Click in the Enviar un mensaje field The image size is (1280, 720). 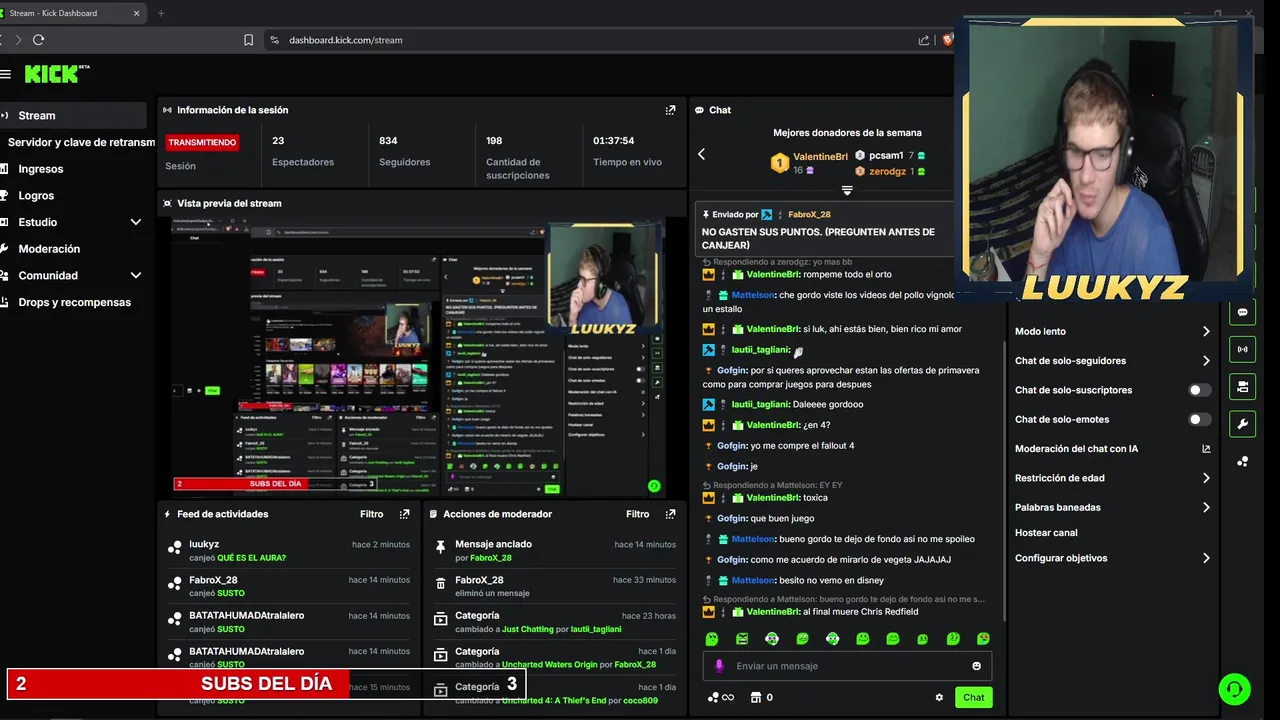coord(845,666)
